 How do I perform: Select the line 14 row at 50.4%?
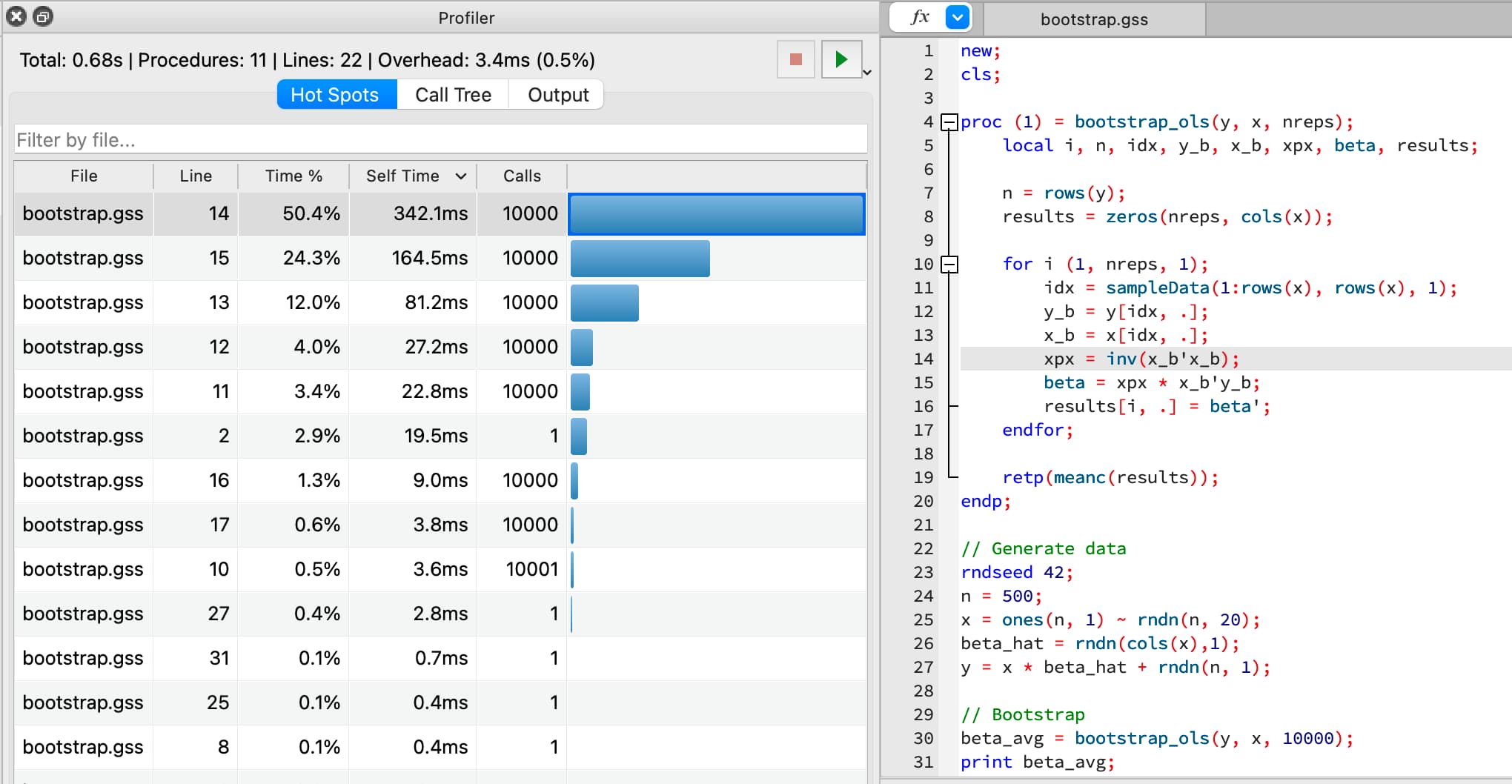pos(440,214)
